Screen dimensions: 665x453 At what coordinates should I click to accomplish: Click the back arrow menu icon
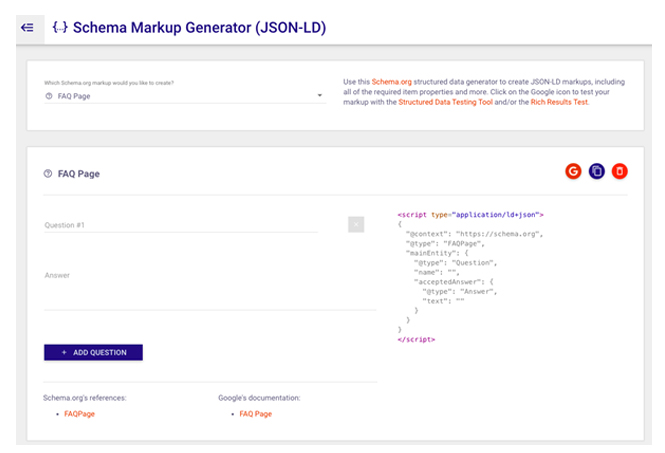coord(28,28)
